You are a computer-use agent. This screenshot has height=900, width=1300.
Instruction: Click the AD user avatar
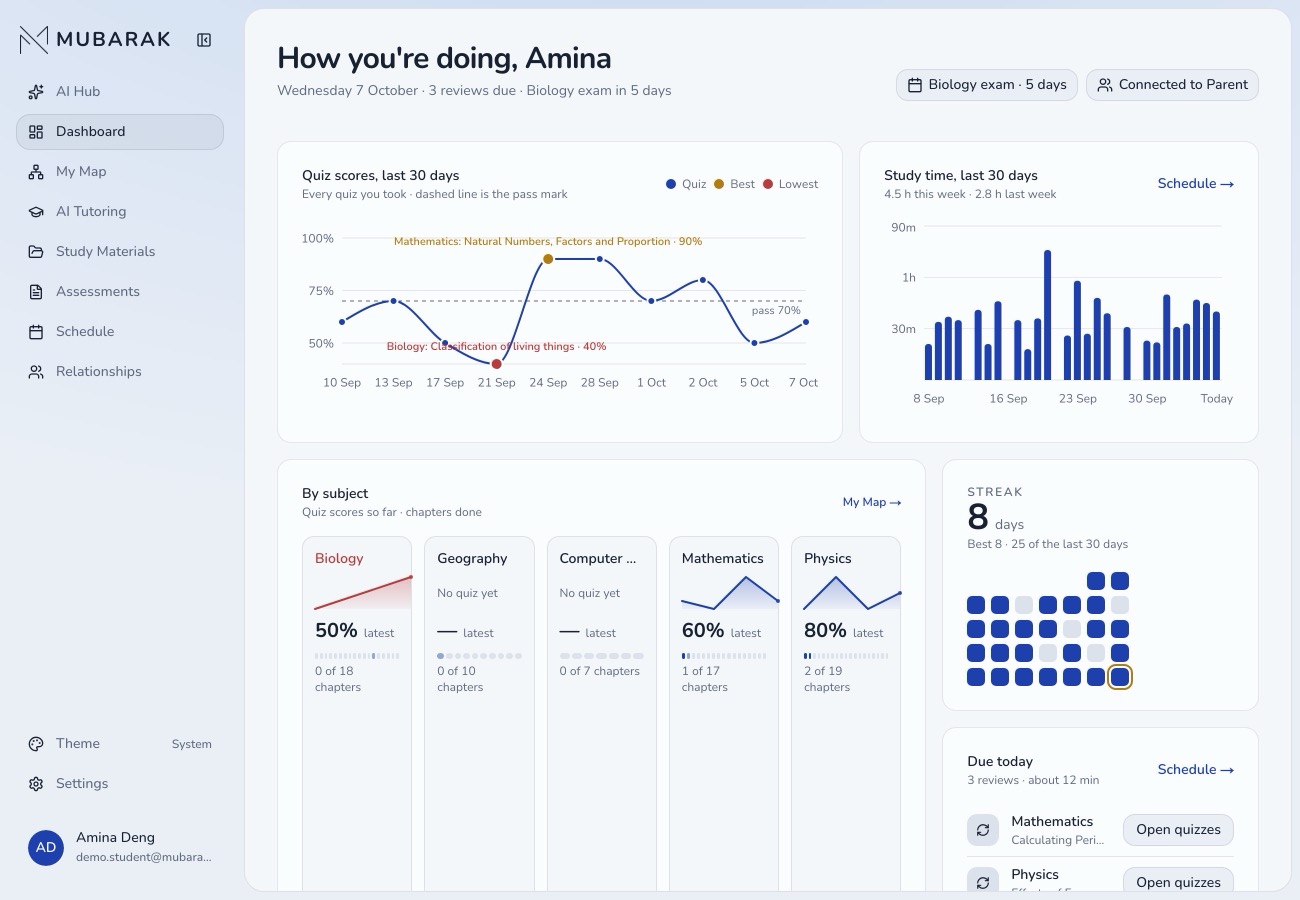tap(46, 847)
